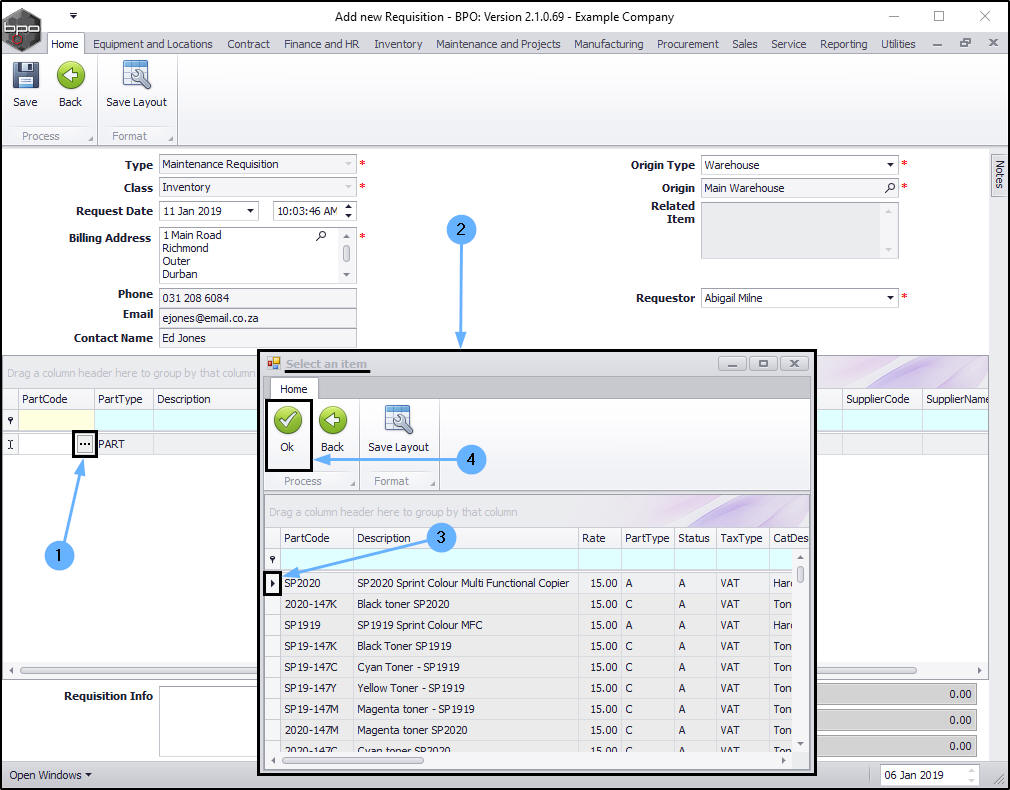The width and height of the screenshot is (1010, 790).
Task: Click the Origin search magnifier icon
Action: point(890,188)
